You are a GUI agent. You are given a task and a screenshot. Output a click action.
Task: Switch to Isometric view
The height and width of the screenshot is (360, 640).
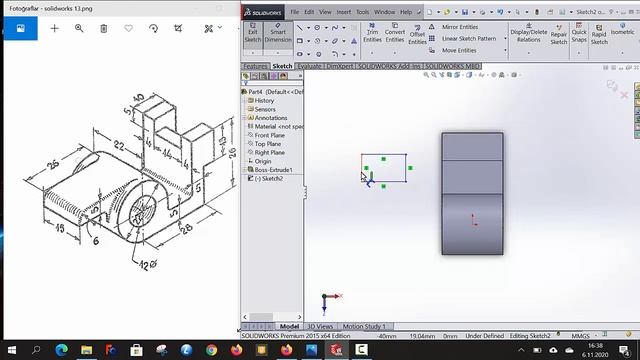tap(622, 29)
